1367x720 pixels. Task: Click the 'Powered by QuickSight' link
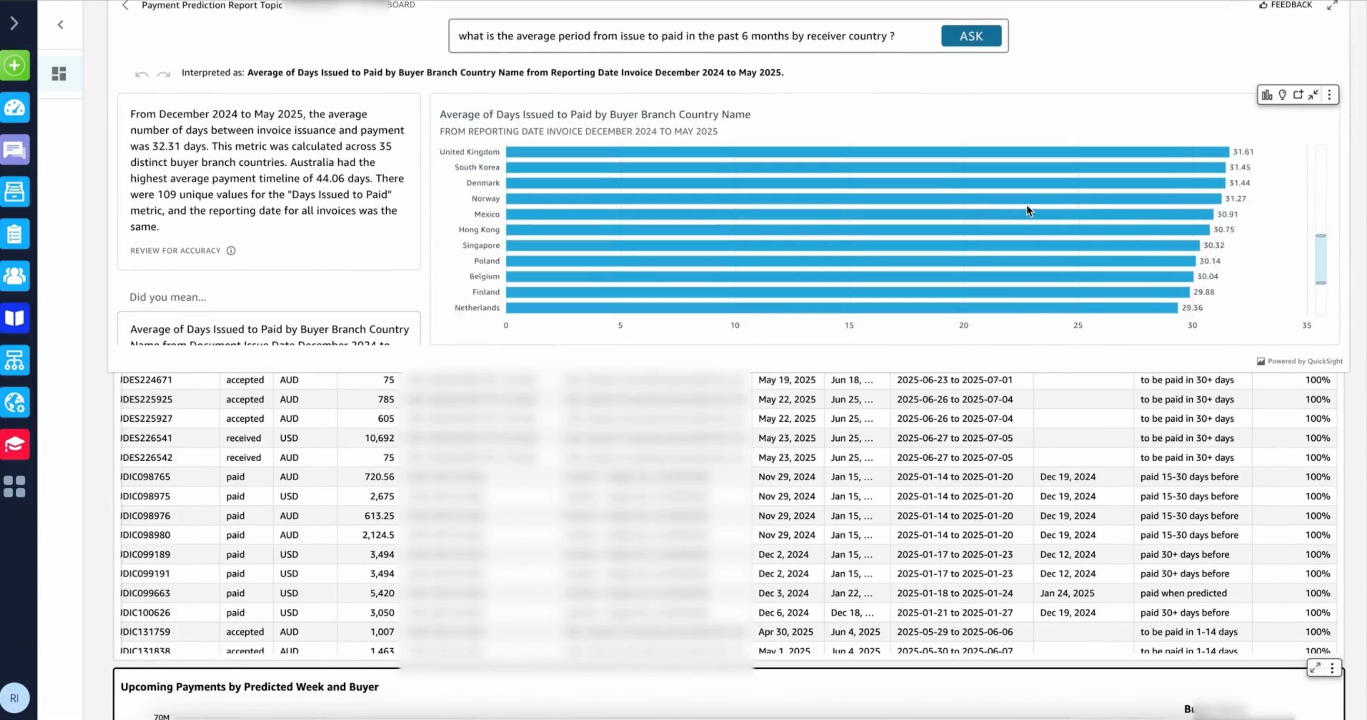(1300, 362)
